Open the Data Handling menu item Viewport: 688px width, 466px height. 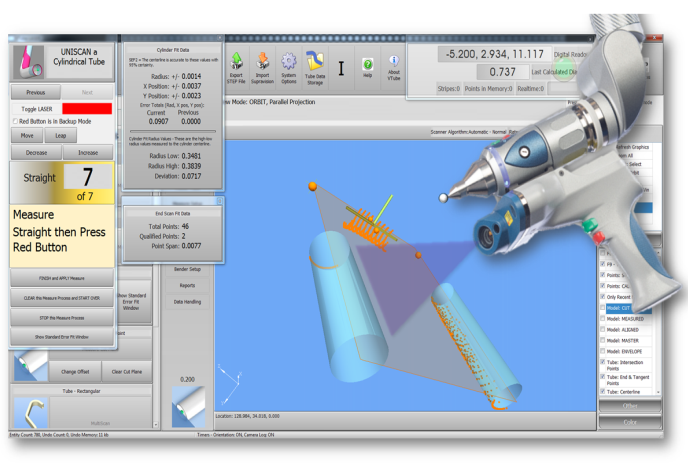point(187,301)
